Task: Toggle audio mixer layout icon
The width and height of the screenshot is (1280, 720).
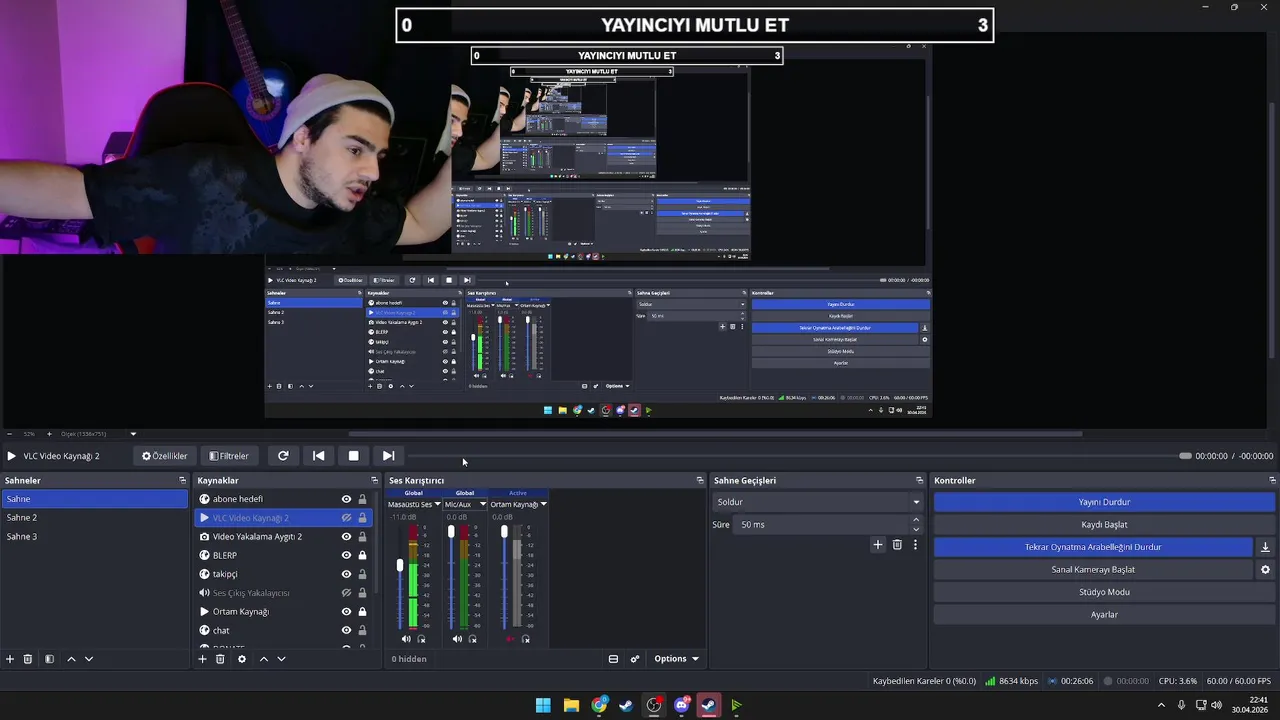Action: 613,659
